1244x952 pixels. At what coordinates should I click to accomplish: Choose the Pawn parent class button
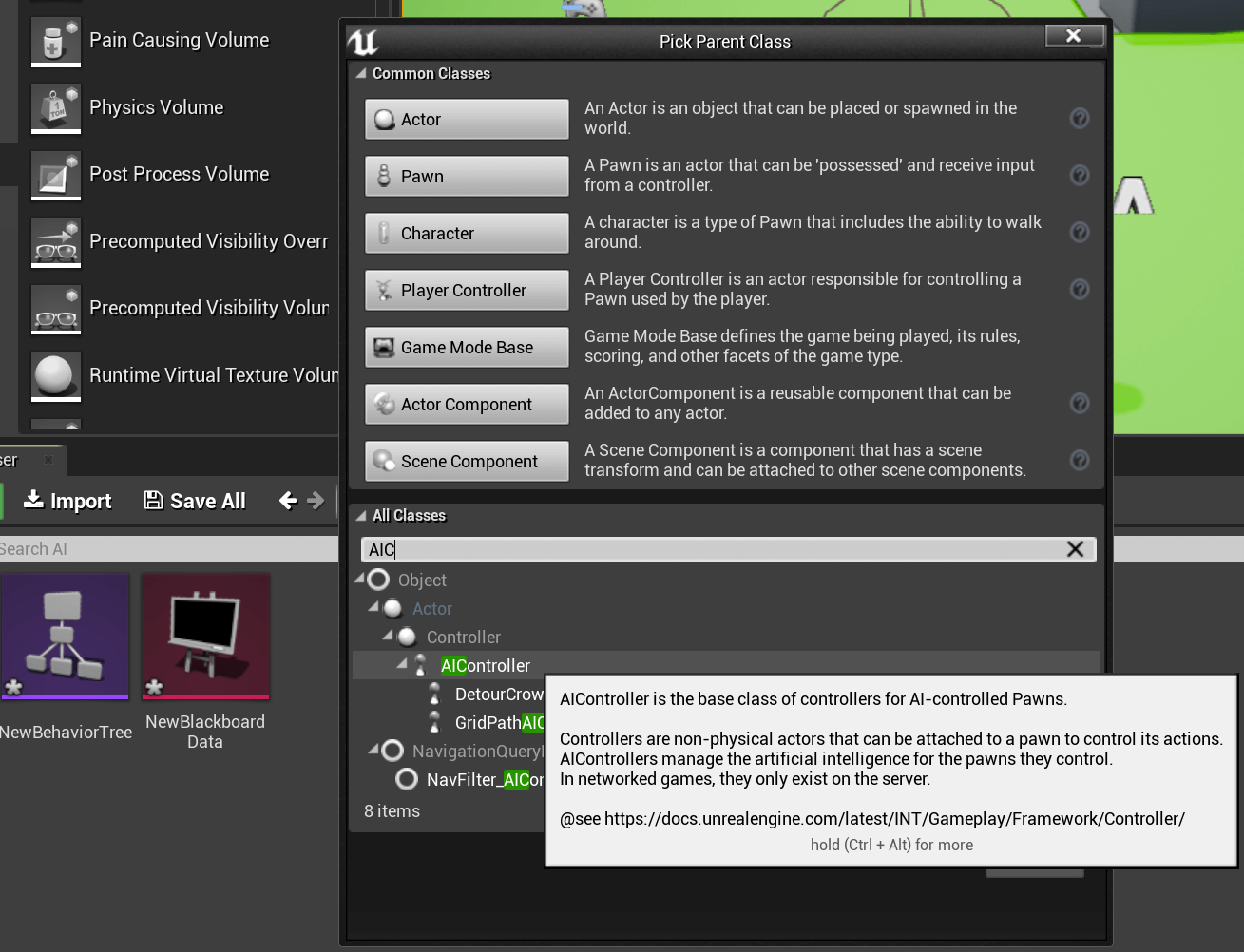point(467,177)
